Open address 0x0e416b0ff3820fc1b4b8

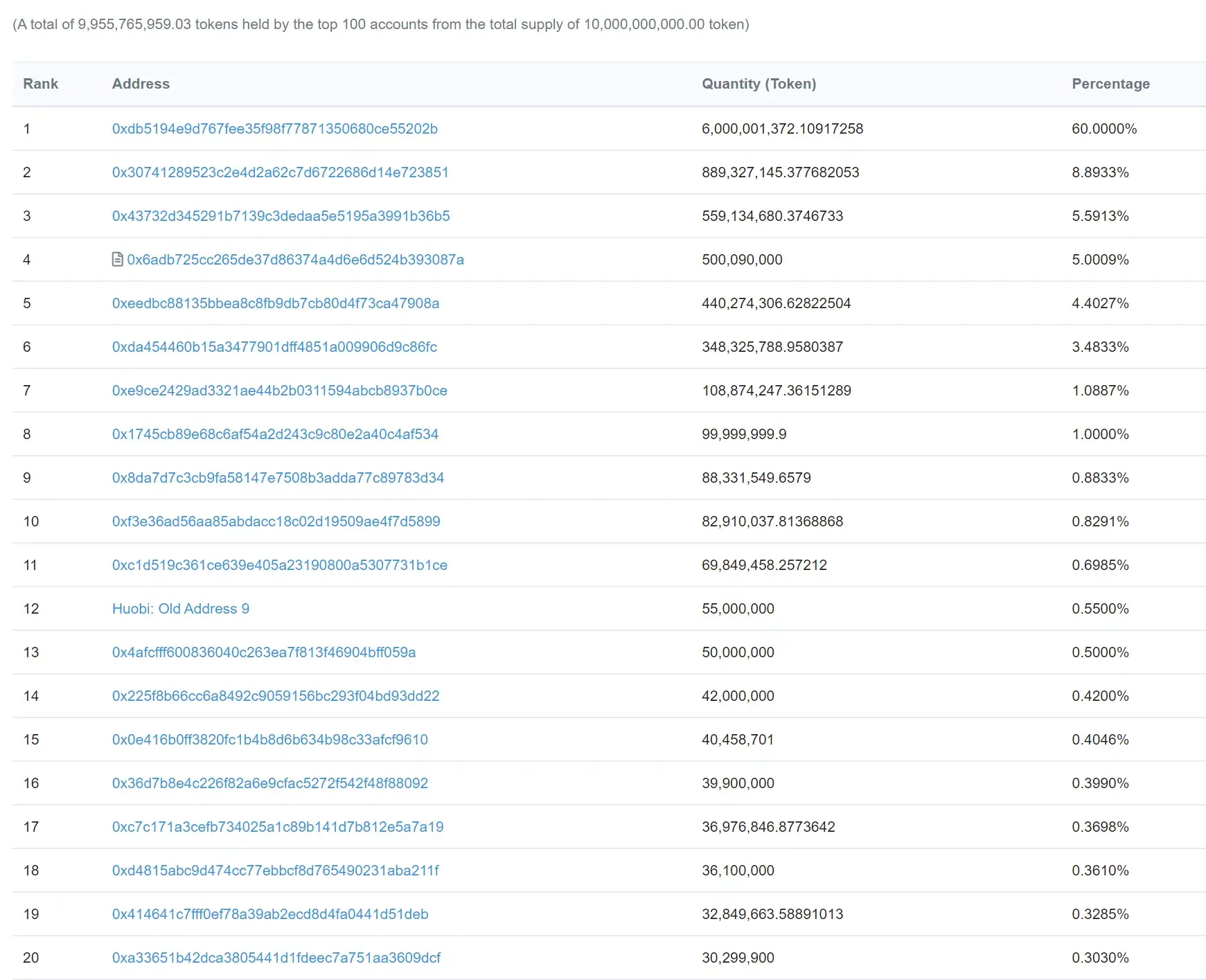(270, 740)
